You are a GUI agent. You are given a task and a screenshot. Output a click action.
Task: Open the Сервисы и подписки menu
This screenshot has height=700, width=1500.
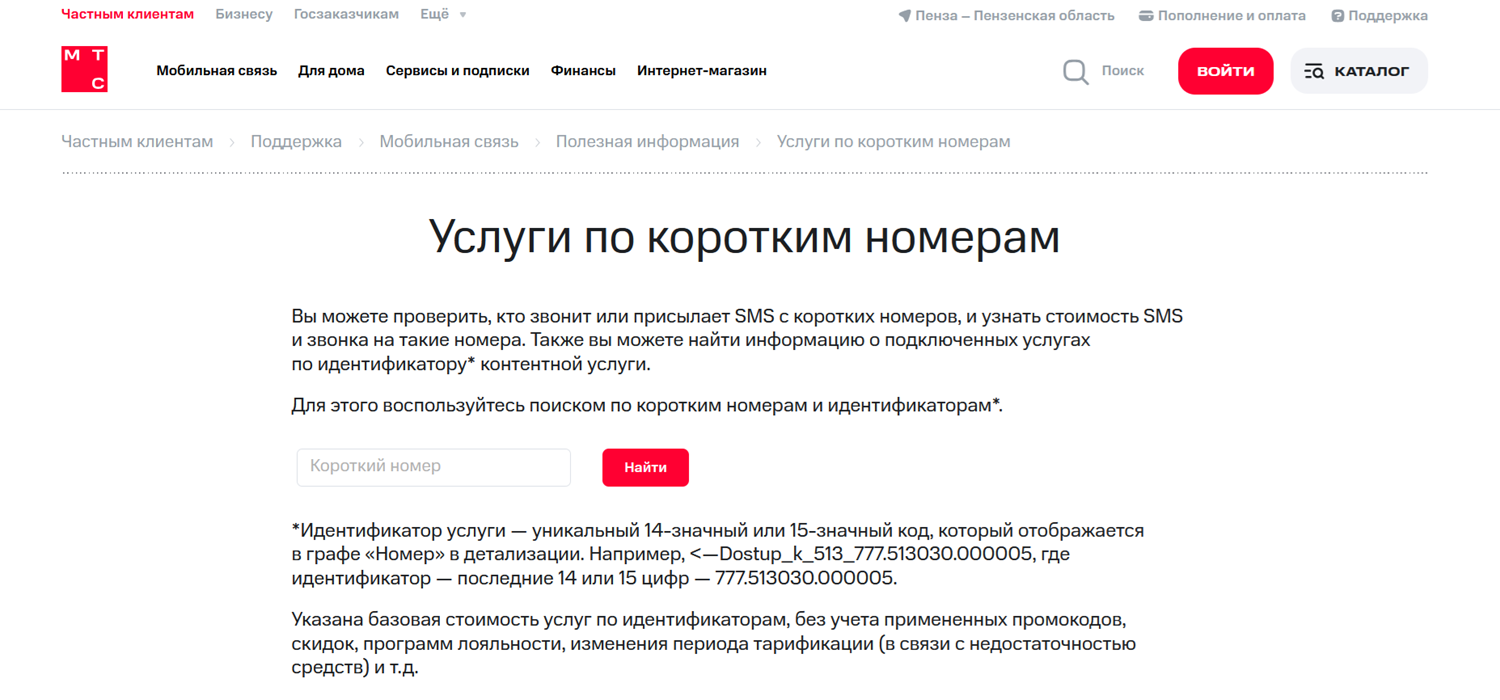point(458,71)
